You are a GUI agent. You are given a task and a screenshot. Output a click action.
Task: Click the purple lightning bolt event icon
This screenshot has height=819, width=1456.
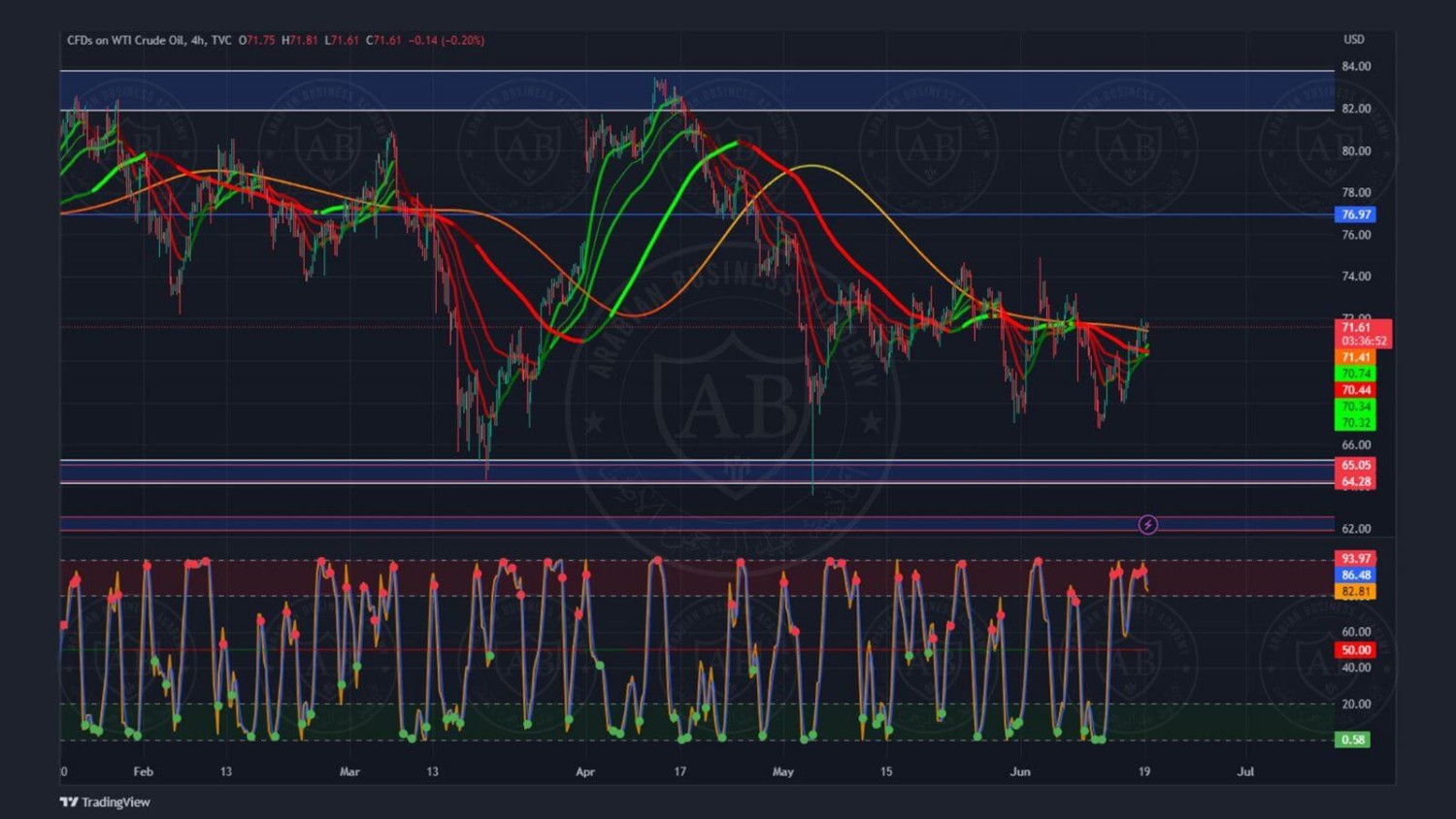(x=1147, y=525)
